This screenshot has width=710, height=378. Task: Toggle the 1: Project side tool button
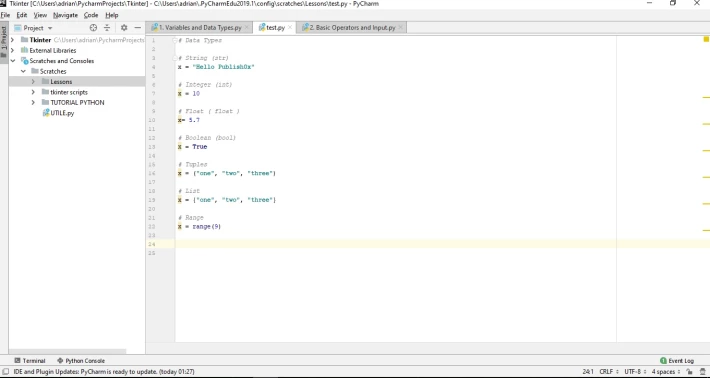pyautogui.click(x=4, y=43)
